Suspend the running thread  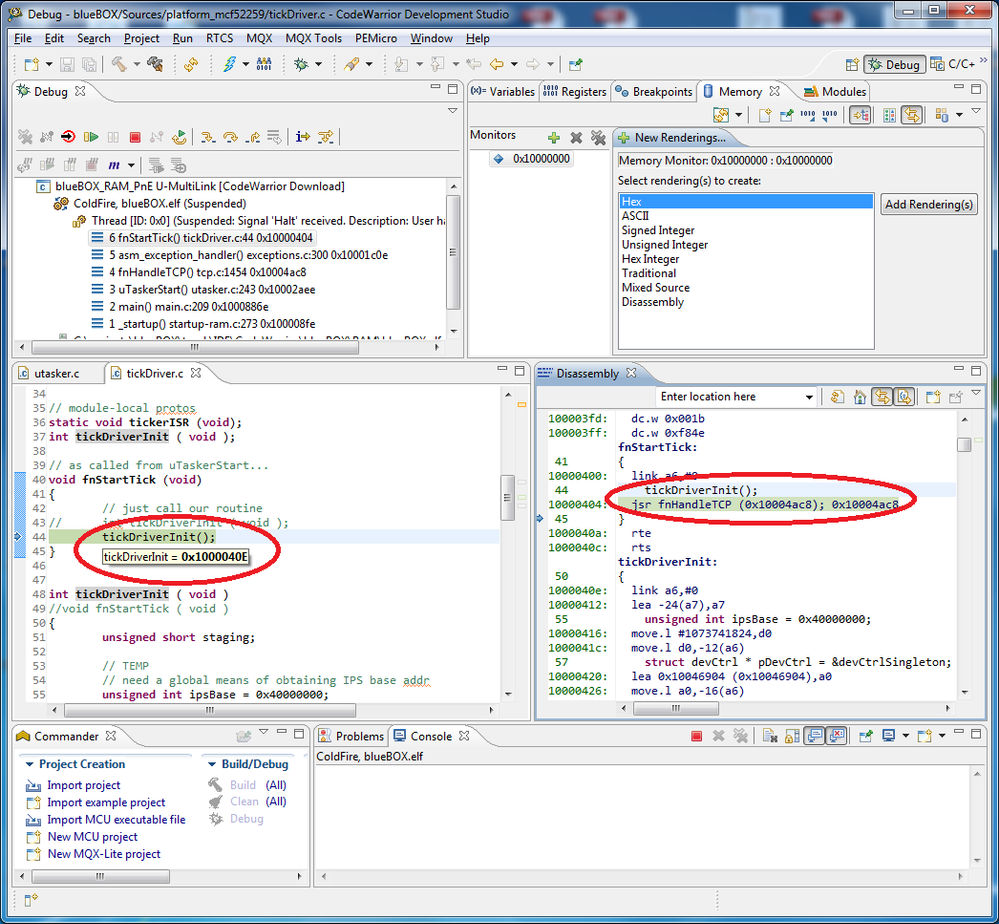[x=114, y=137]
